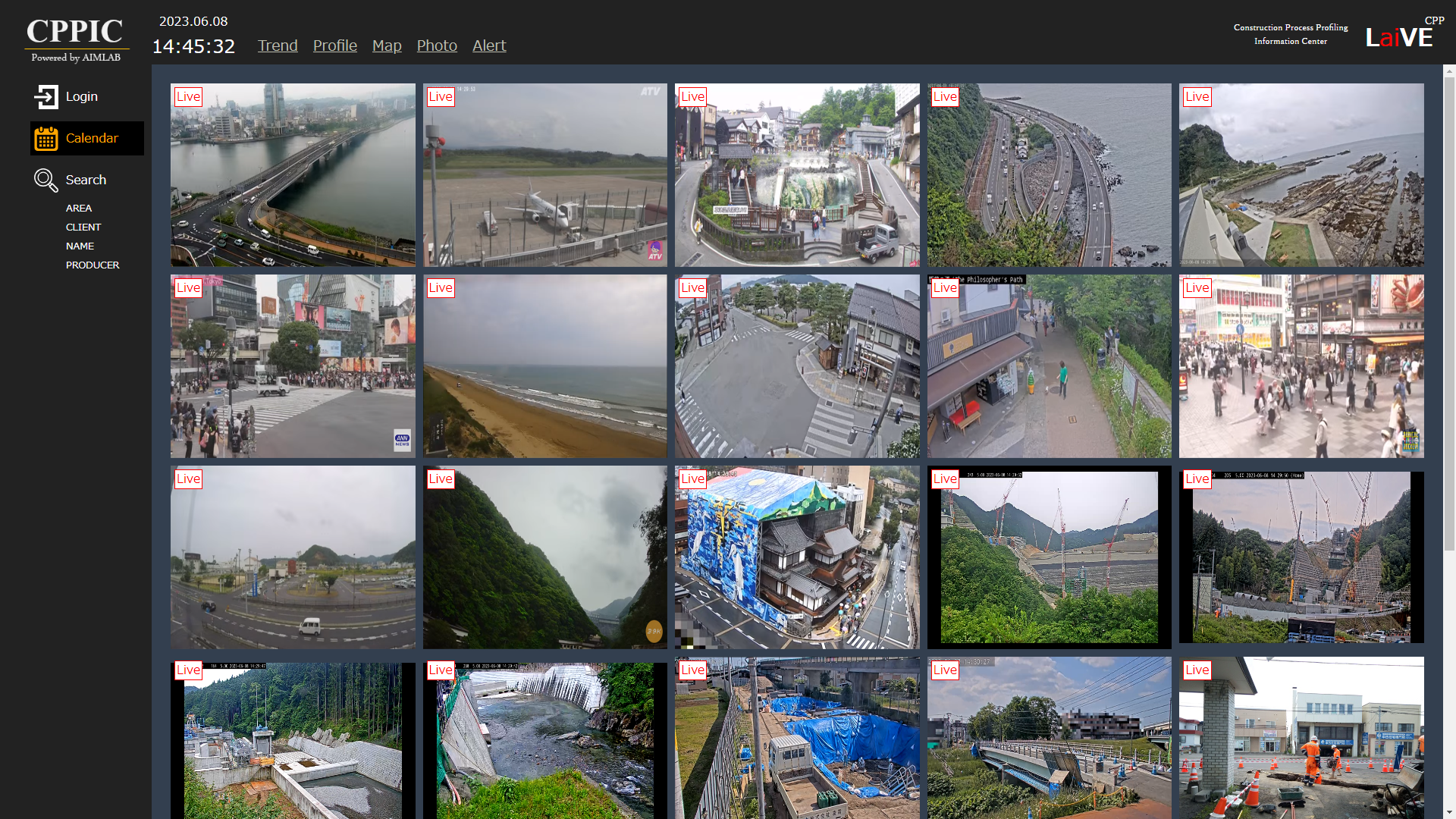The image size is (1456, 819).
Task: Click Live badge on airport camera feed
Action: click(x=440, y=96)
